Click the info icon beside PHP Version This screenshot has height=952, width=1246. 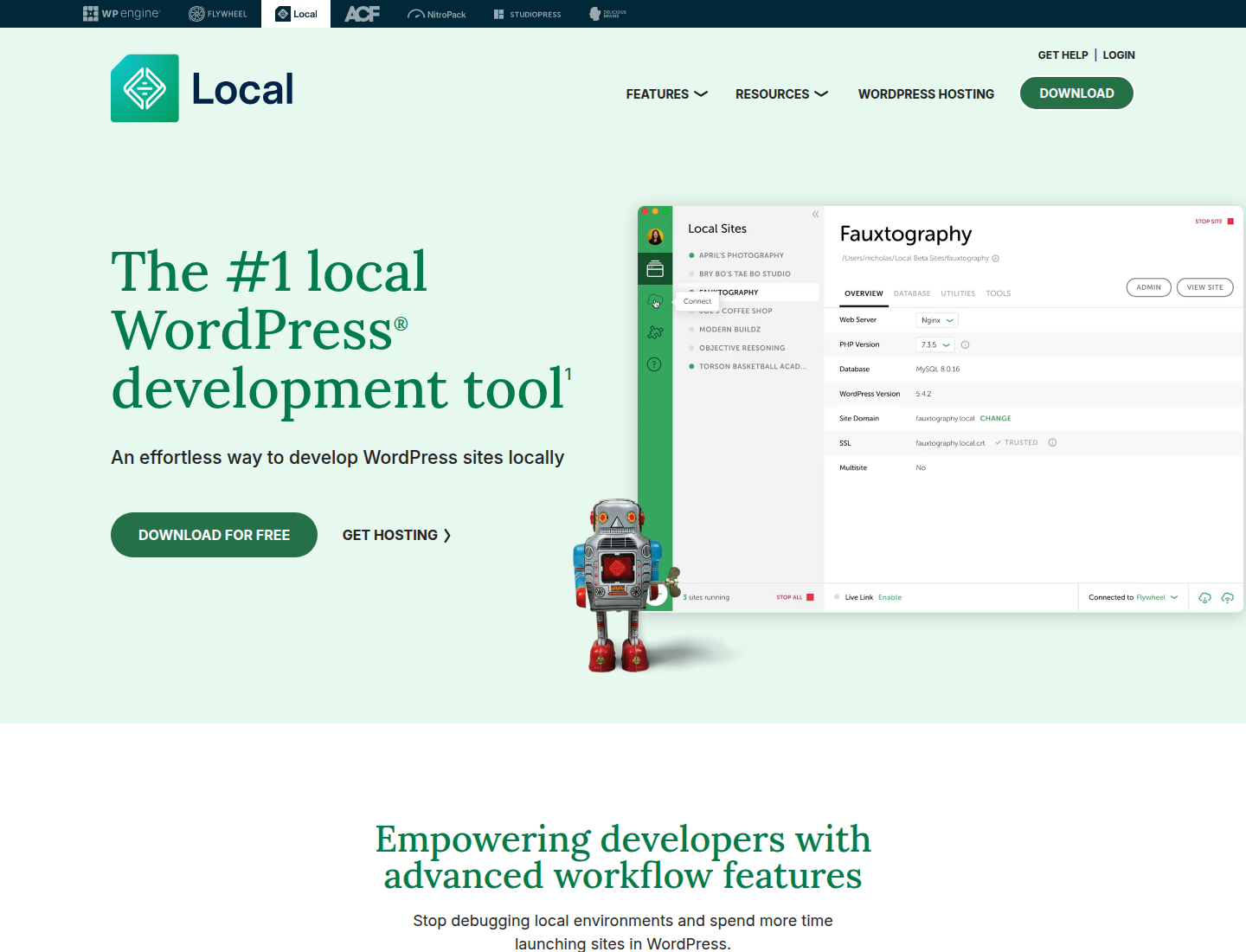[x=966, y=344]
